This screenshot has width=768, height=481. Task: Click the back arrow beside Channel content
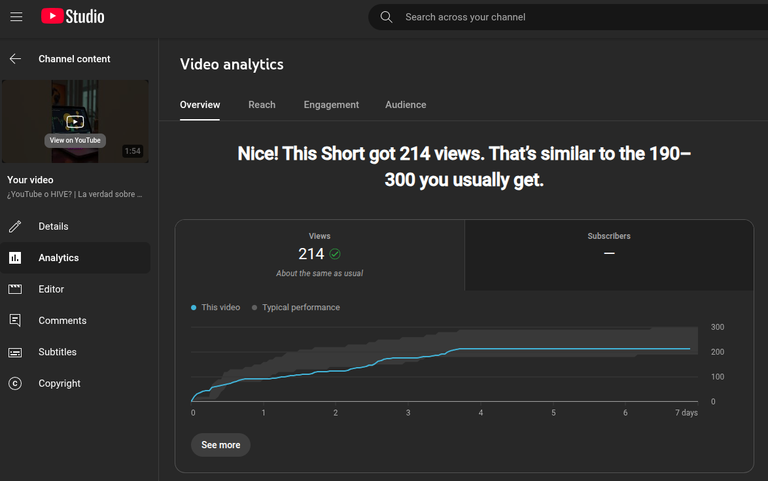point(15,59)
